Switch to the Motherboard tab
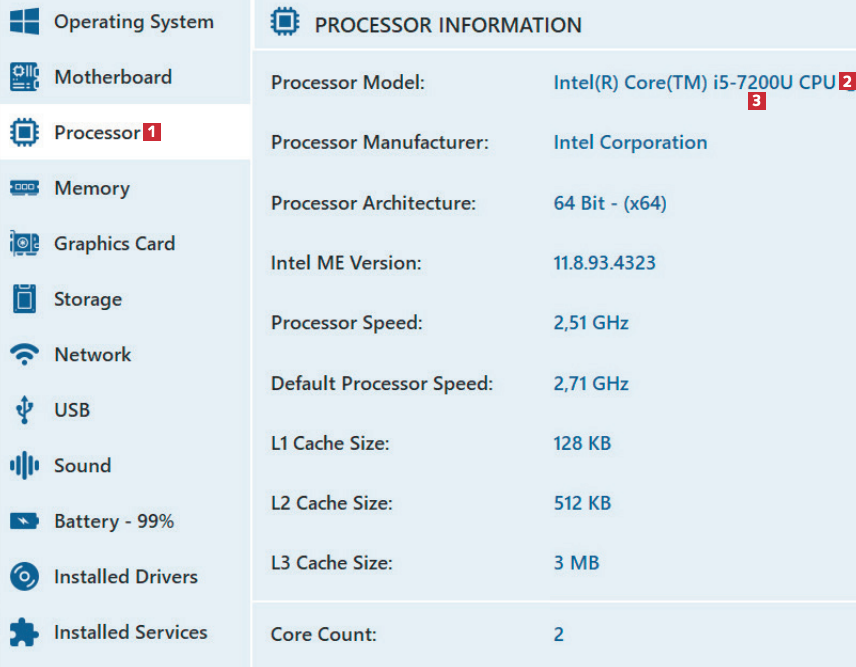Image resolution: width=856 pixels, height=667 pixels. click(x=112, y=77)
